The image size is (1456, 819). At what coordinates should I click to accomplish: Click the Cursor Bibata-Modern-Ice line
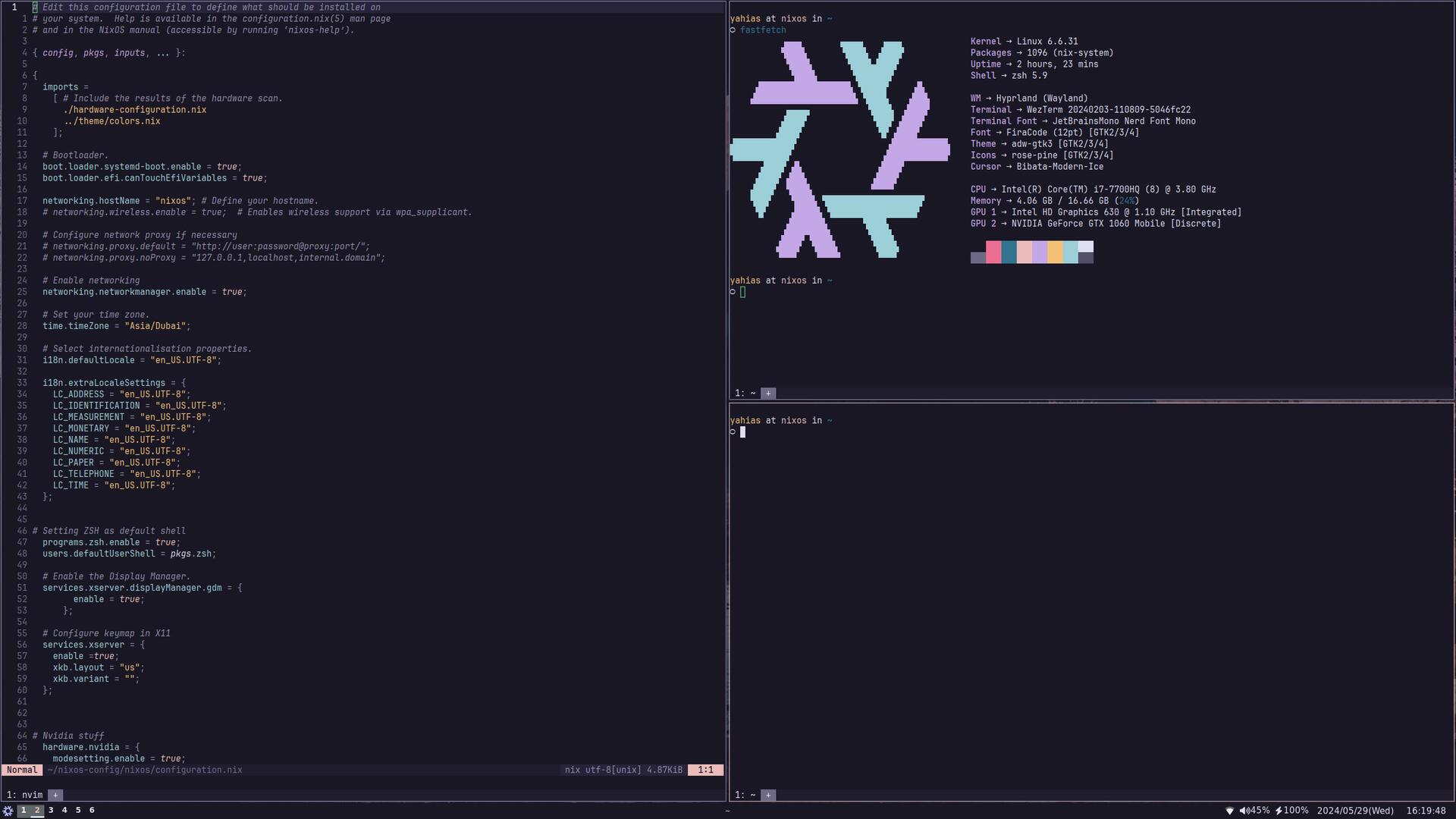(x=1037, y=167)
